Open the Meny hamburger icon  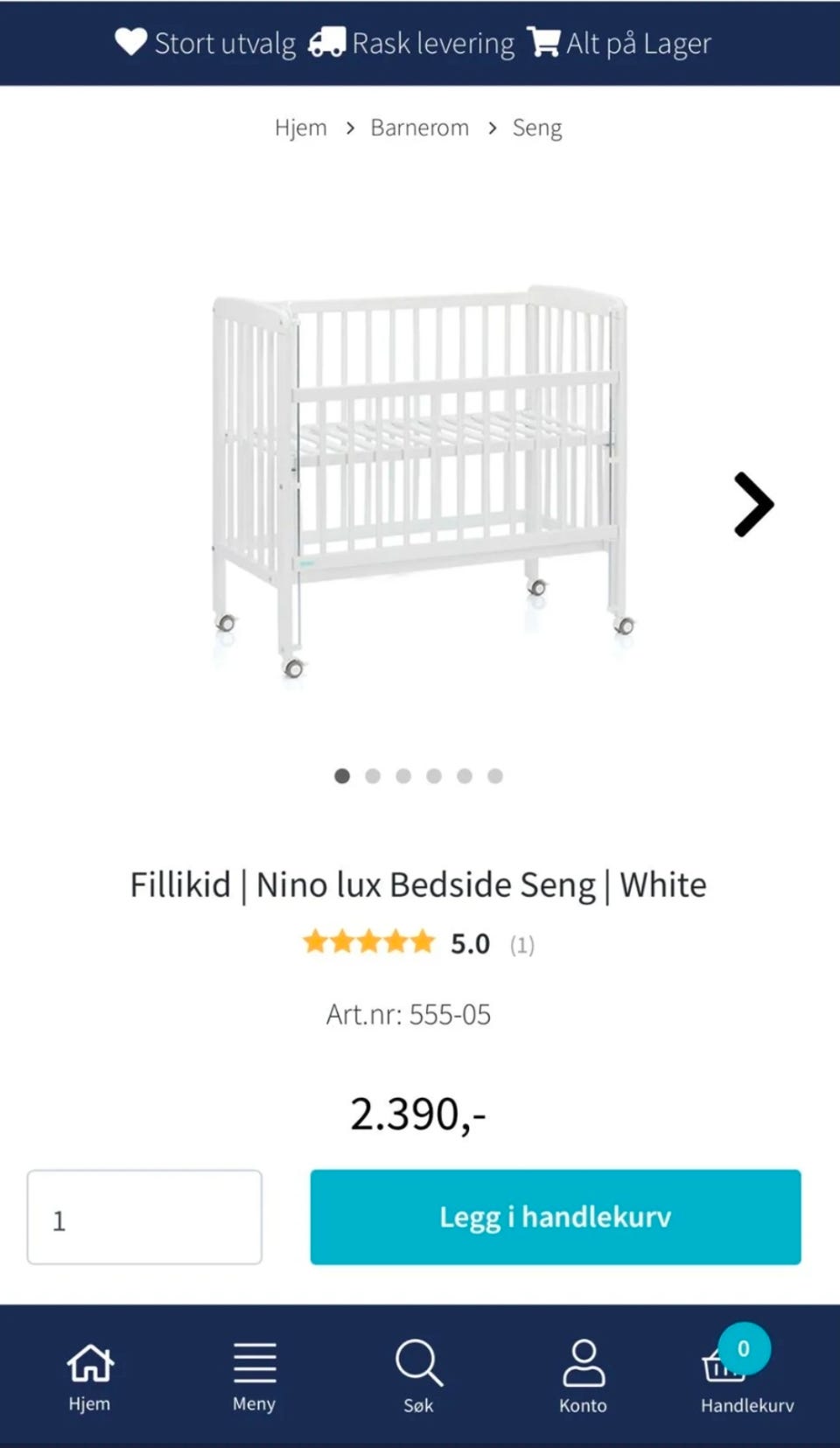pos(254,1363)
